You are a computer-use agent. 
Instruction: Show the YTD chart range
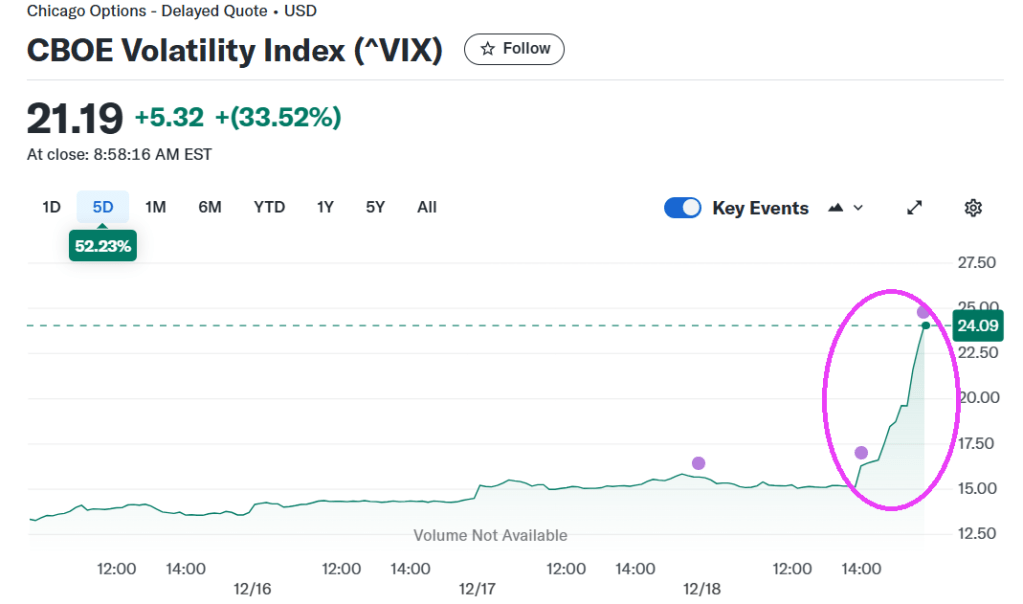point(269,207)
